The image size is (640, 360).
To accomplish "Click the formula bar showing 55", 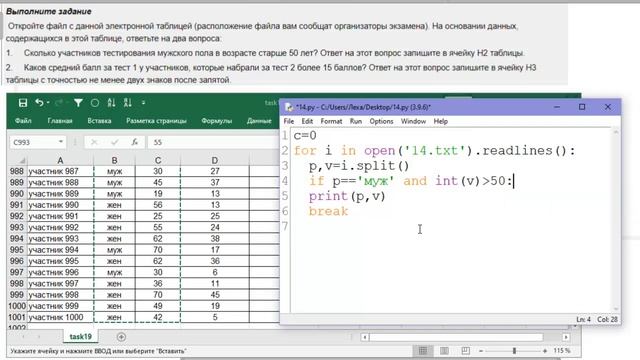I will [x=212, y=142].
